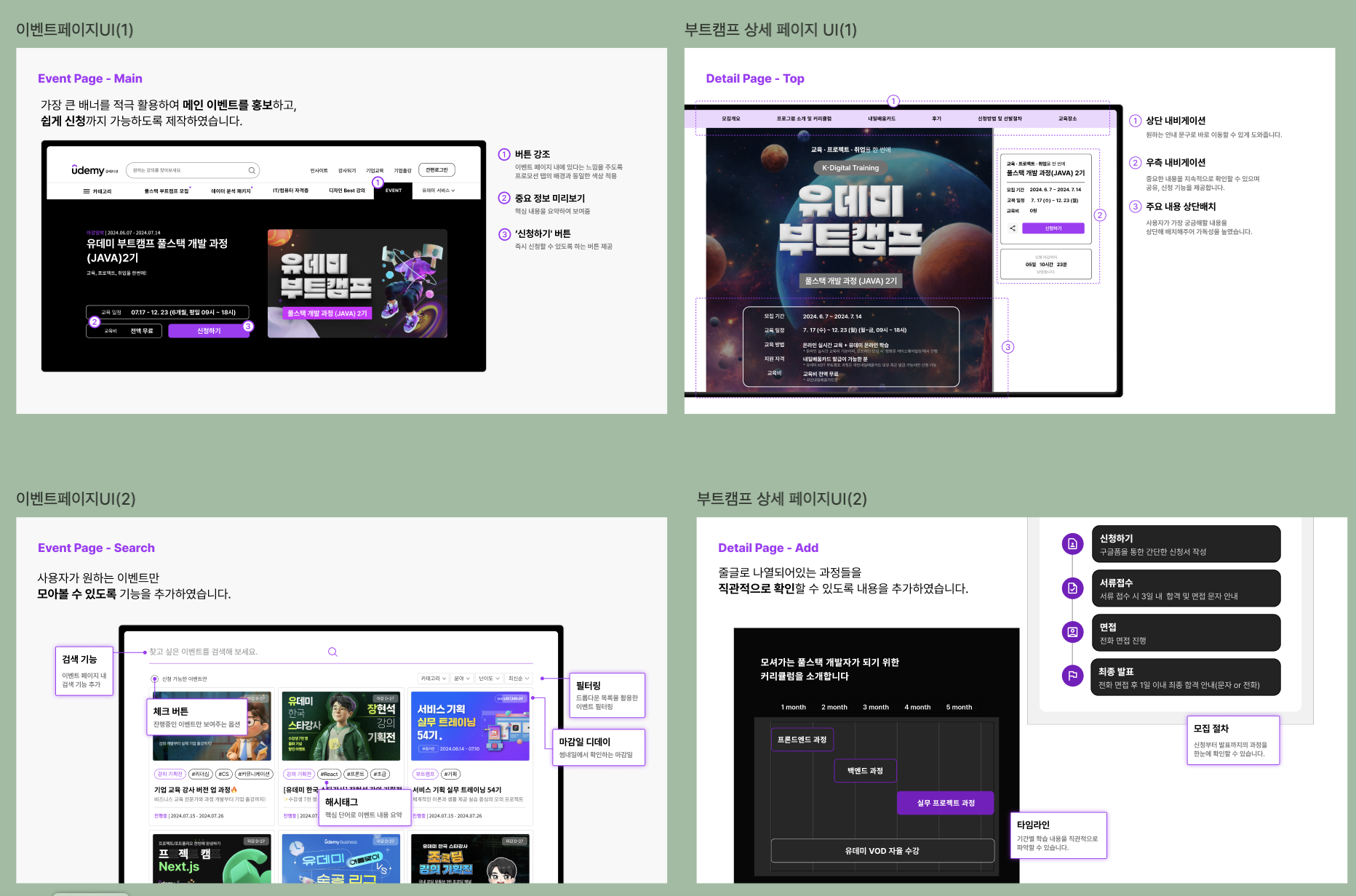Click the #프론트 hashtag chip
1356x896 pixels.
click(x=356, y=774)
